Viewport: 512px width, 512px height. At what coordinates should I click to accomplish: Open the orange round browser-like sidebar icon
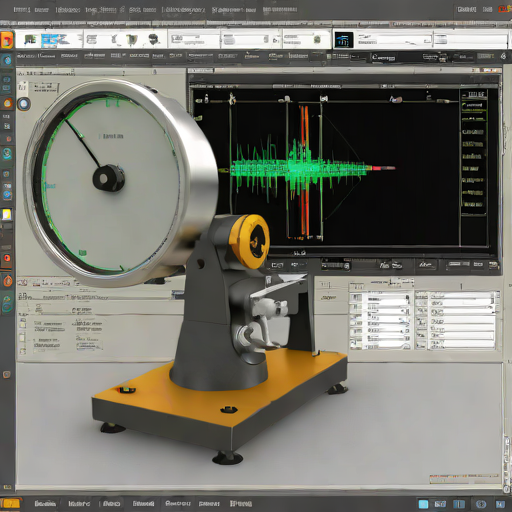[x=8, y=103]
